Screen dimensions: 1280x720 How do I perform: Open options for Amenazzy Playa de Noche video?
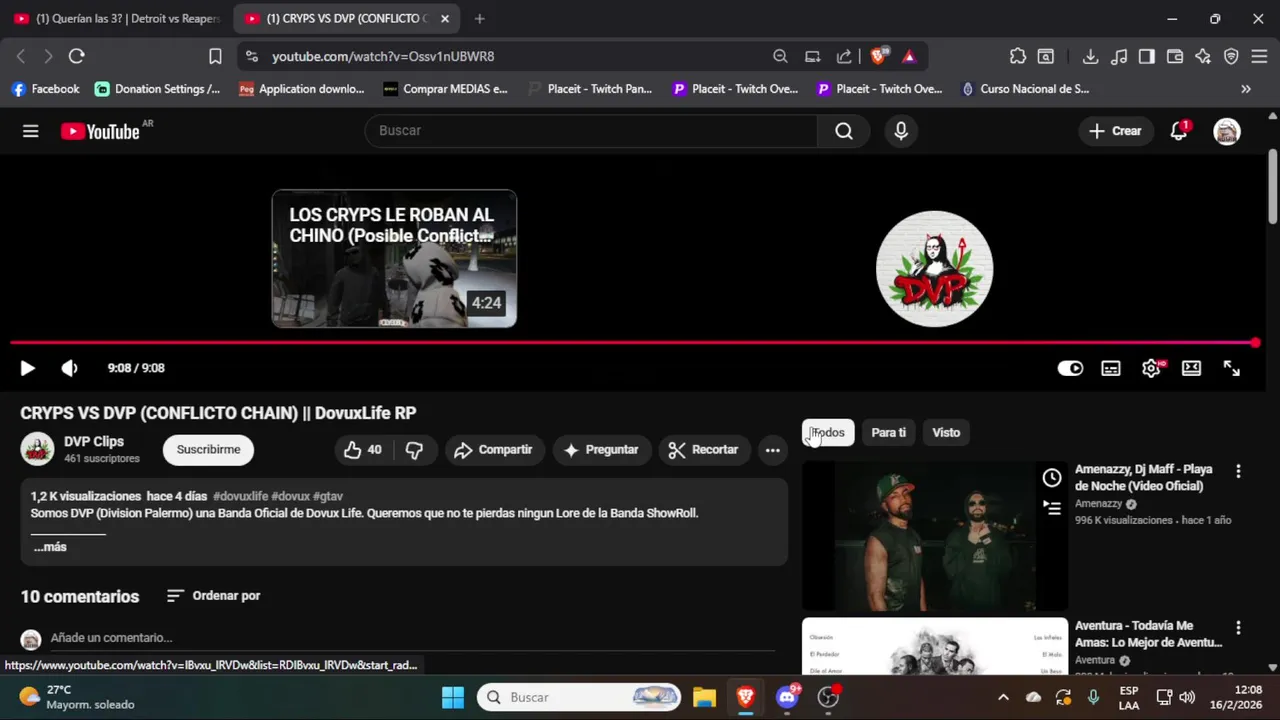click(x=1238, y=471)
